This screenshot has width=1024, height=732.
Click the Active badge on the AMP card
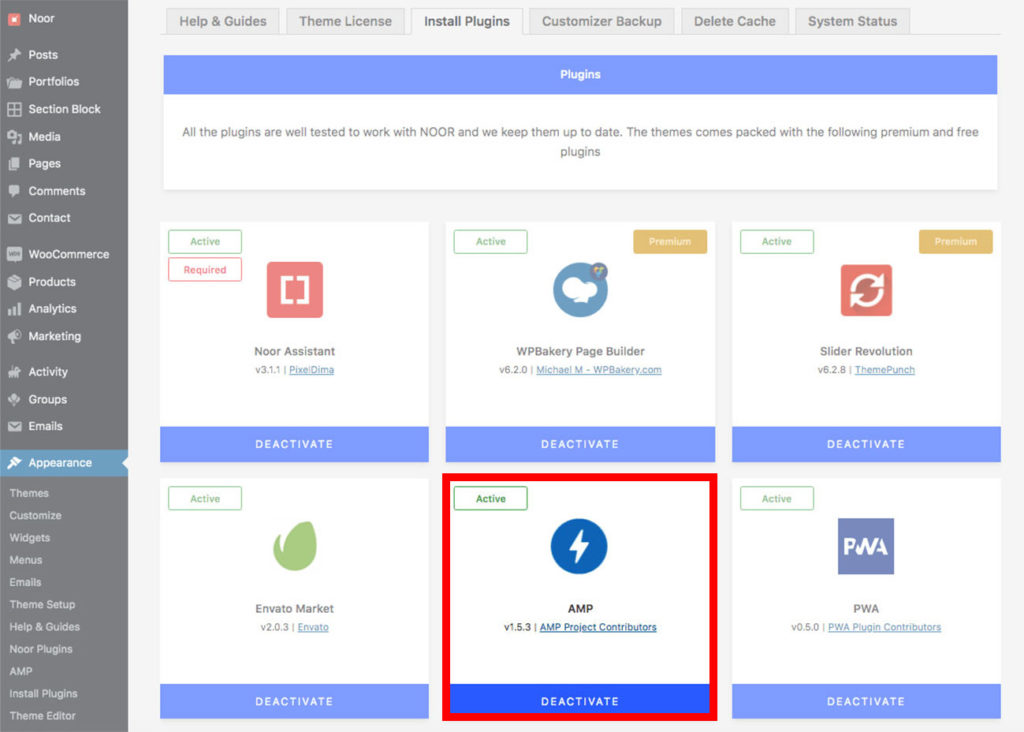[x=490, y=498]
